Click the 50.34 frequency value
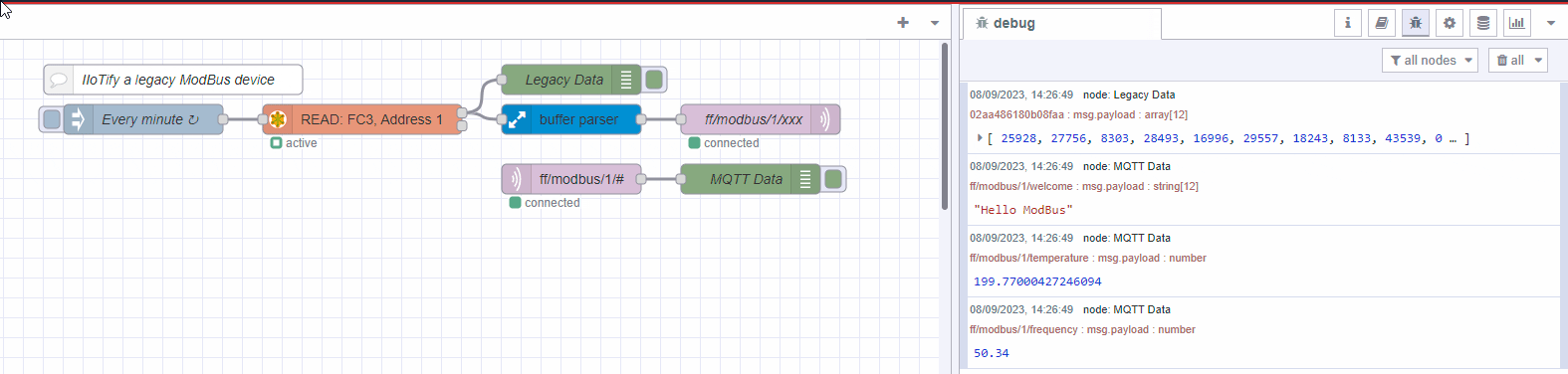 click(x=991, y=353)
